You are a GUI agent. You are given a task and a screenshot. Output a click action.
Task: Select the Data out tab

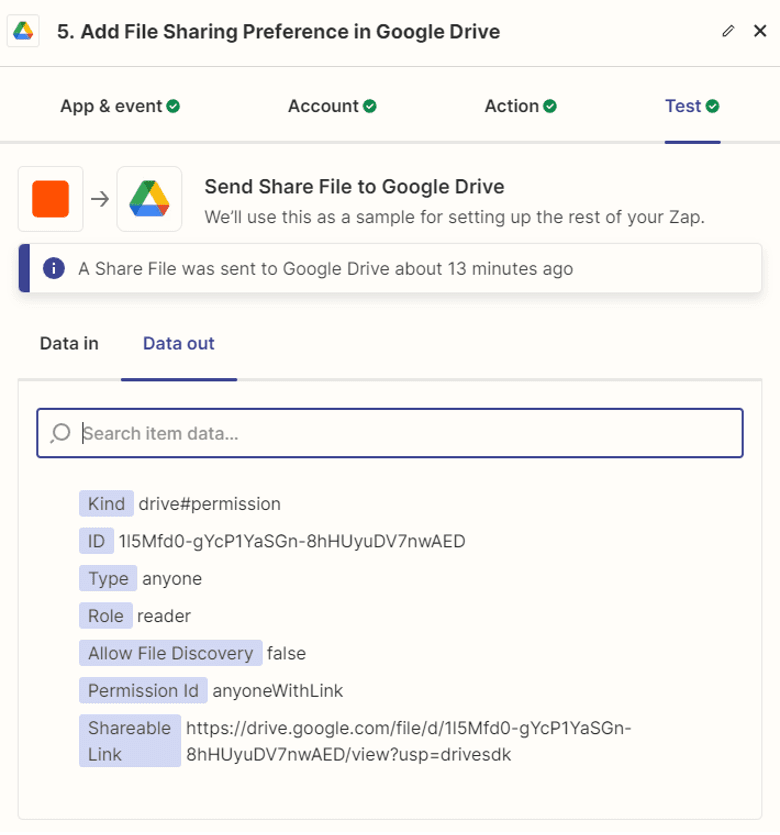click(x=179, y=343)
